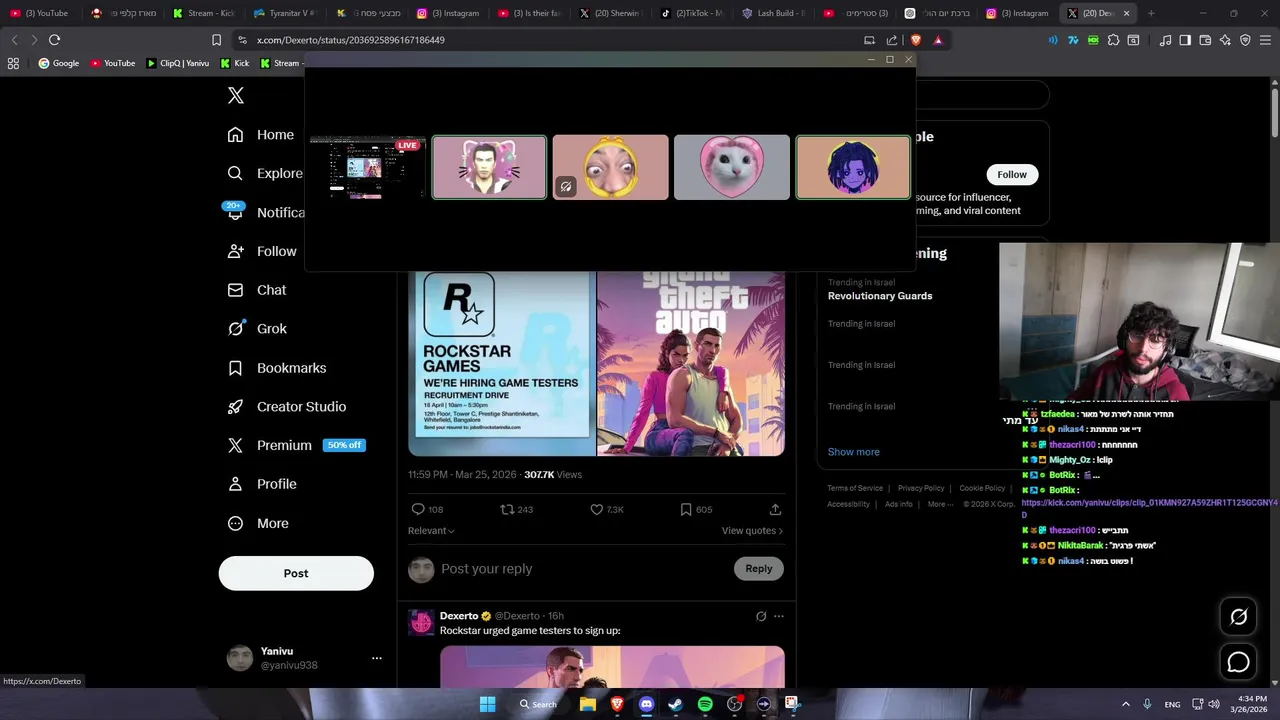Click the Follow button in right panel
This screenshot has width=1280, height=720.
(1012, 174)
